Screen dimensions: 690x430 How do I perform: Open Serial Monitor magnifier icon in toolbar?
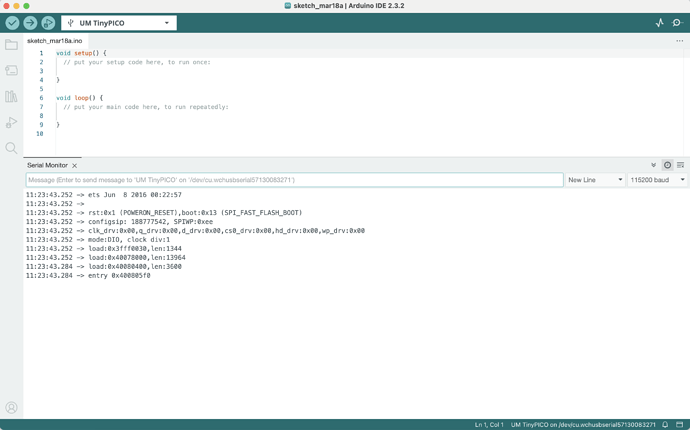(677, 23)
